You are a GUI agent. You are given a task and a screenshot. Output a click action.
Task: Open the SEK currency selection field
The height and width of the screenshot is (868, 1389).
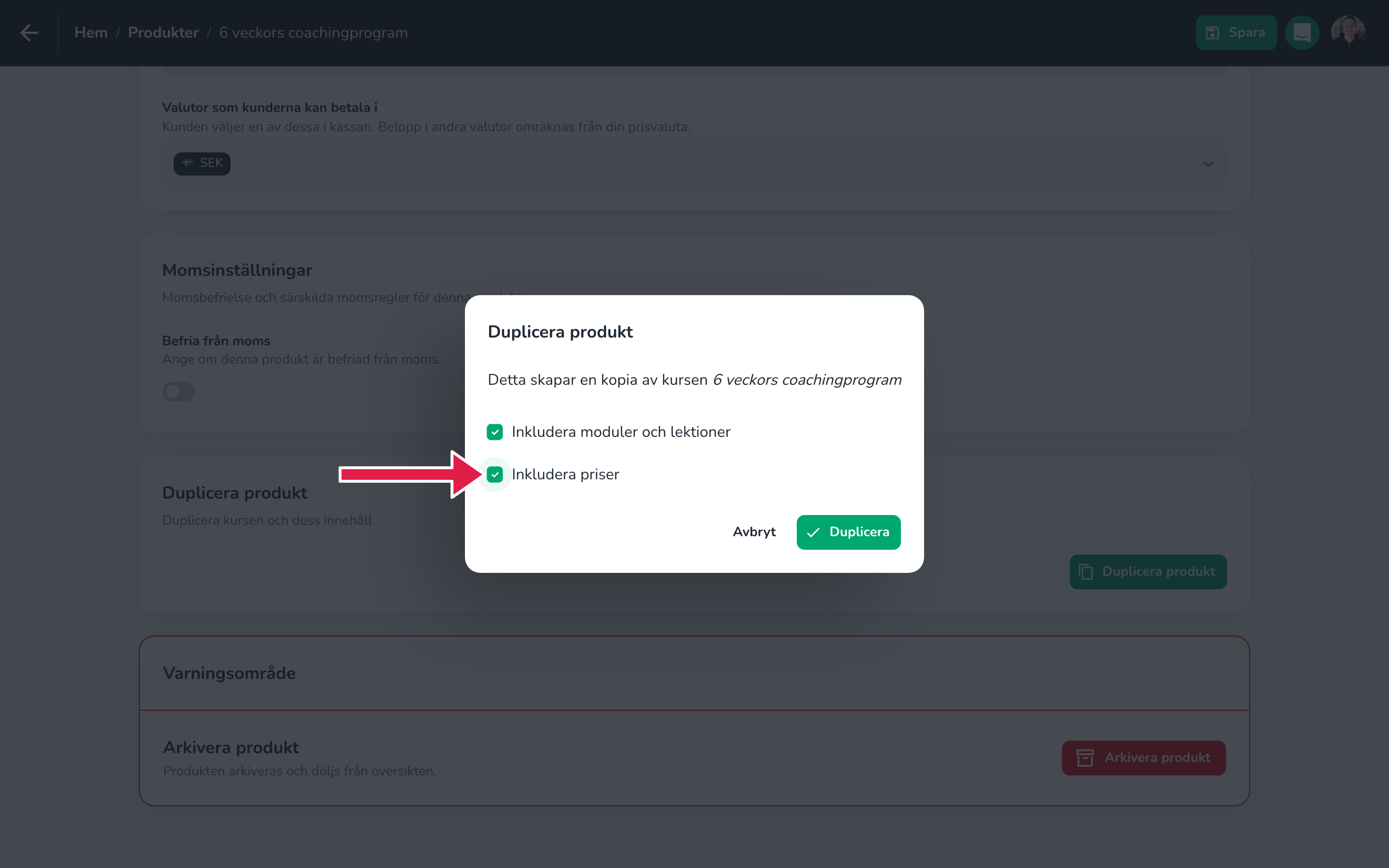pos(694,164)
